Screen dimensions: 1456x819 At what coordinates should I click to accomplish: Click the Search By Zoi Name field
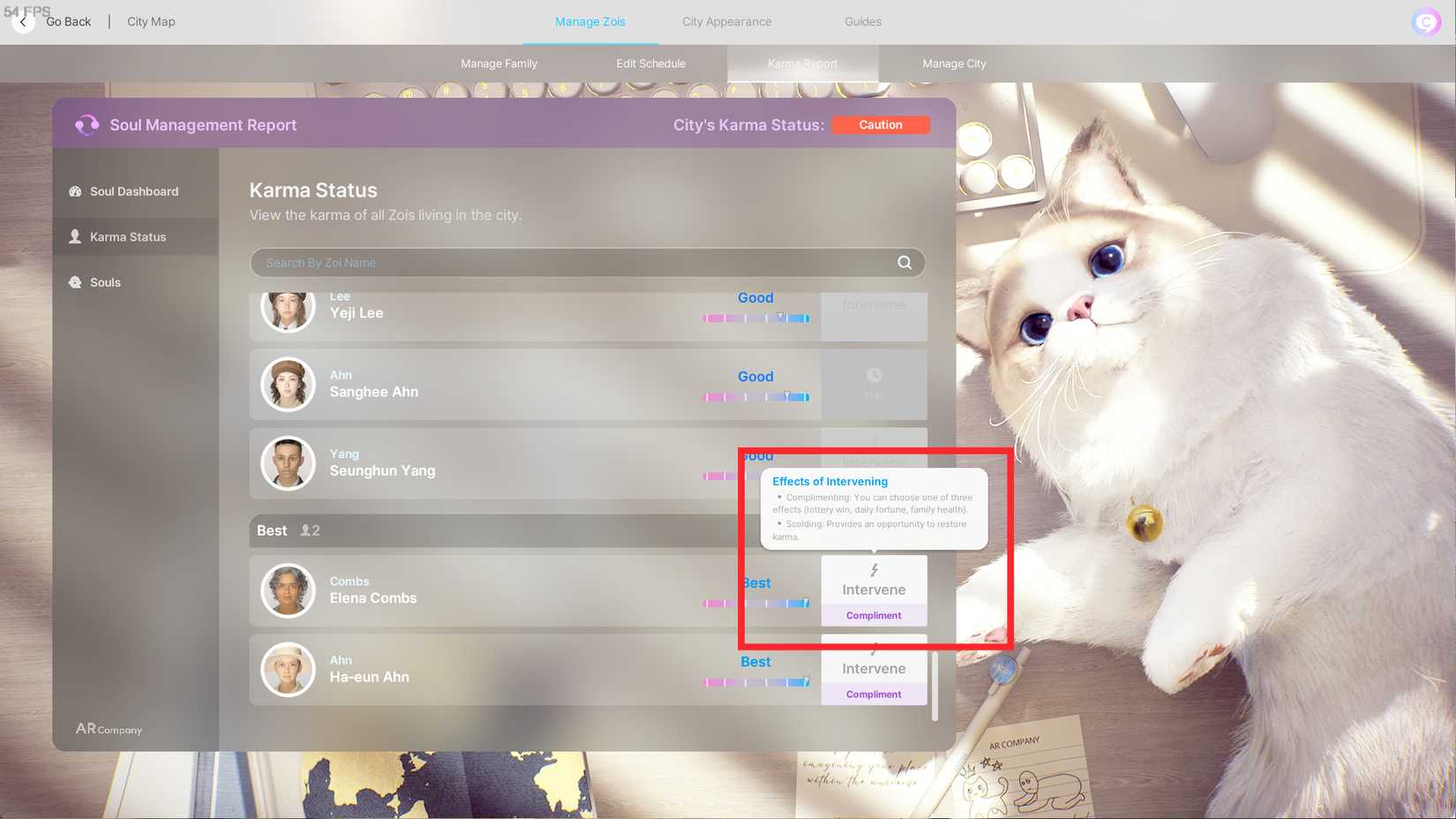pos(574,262)
